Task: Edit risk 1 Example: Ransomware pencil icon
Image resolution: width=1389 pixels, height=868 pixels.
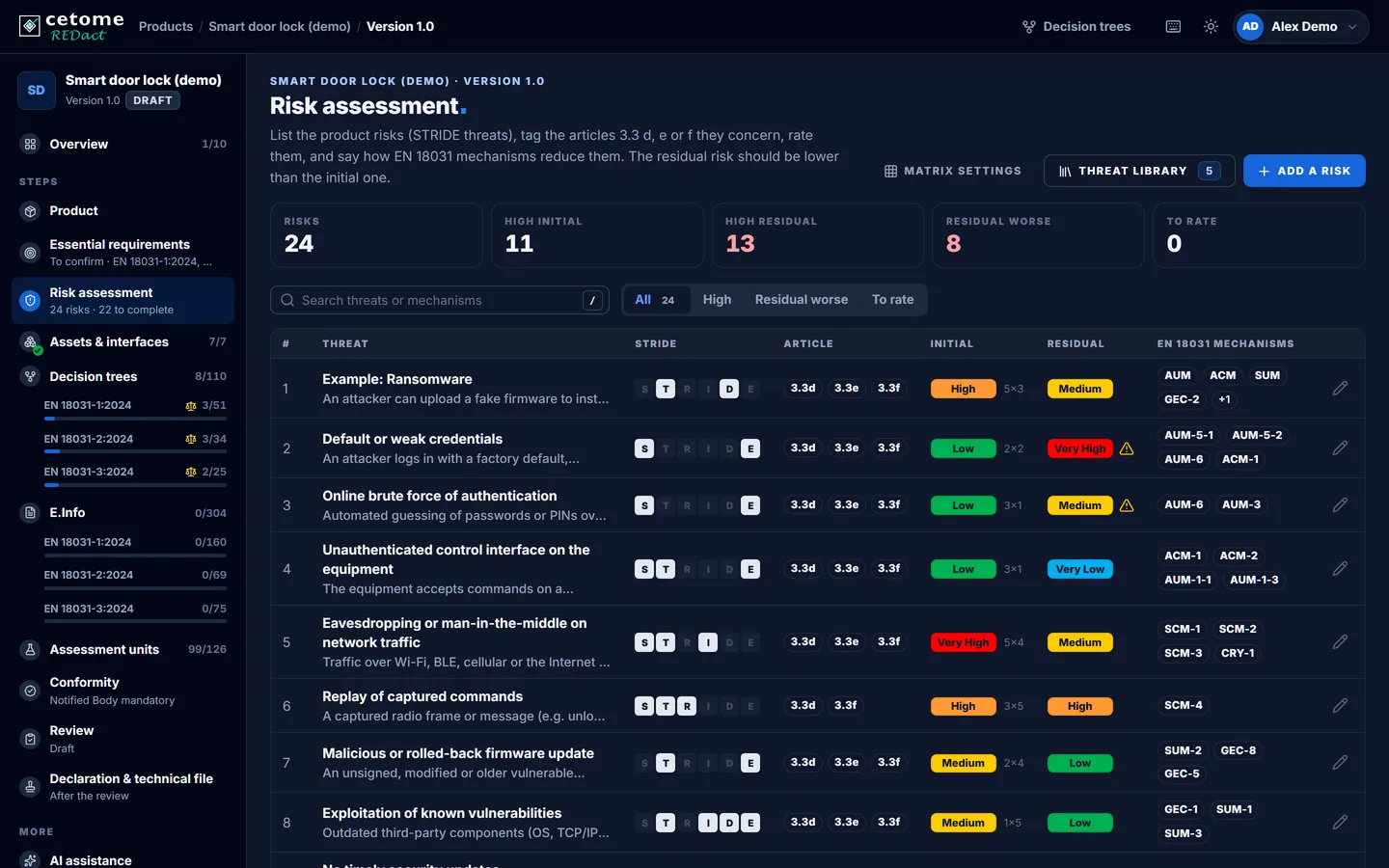Action: [1340, 388]
